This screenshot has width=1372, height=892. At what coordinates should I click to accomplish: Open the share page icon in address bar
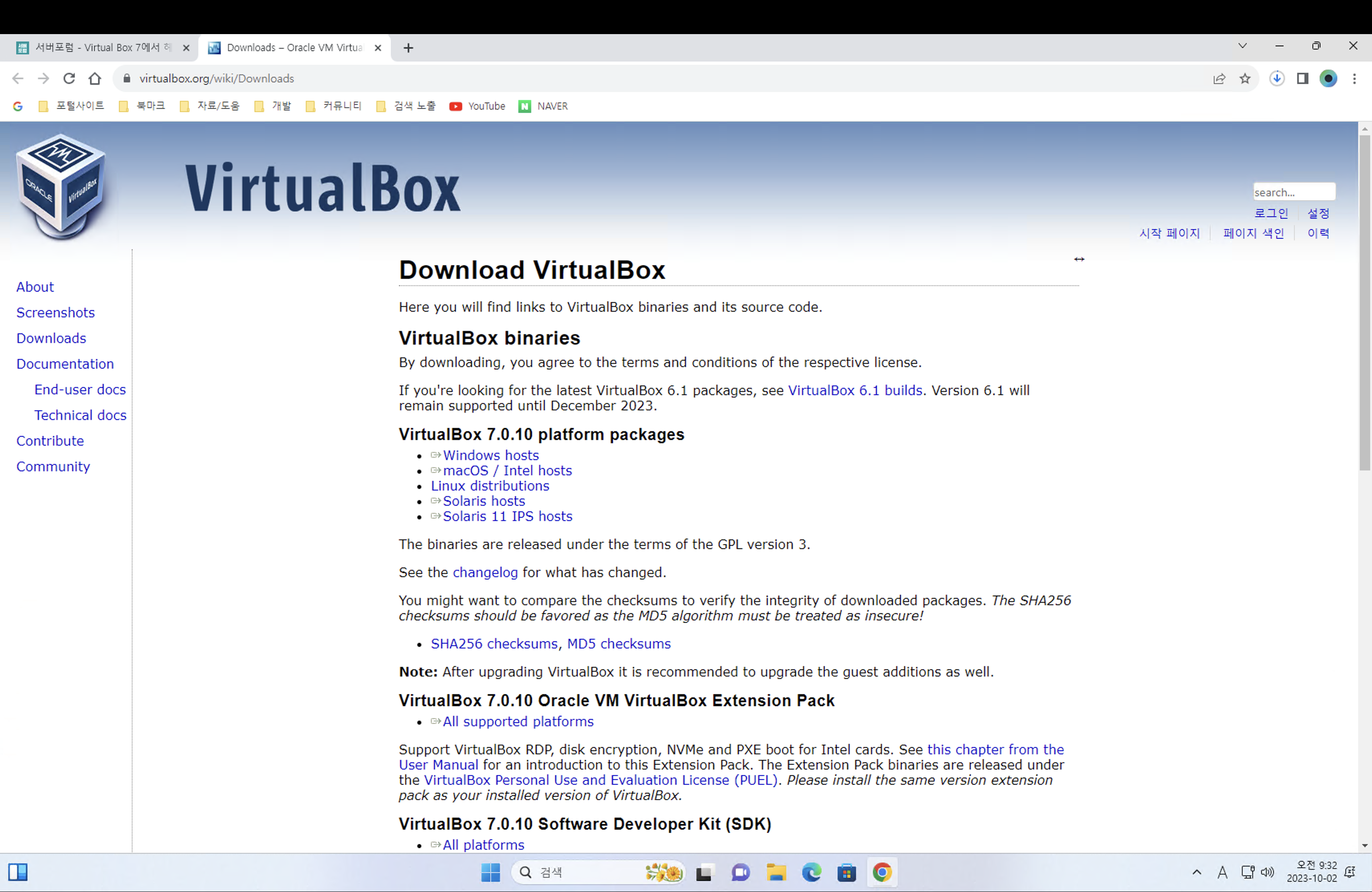pyautogui.click(x=1219, y=78)
